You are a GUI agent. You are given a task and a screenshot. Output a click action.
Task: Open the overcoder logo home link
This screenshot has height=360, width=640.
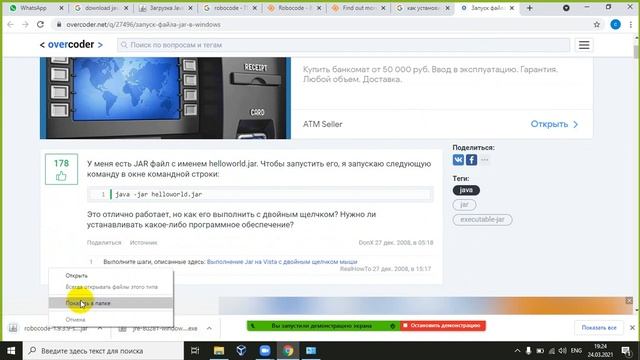coord(71,44)
